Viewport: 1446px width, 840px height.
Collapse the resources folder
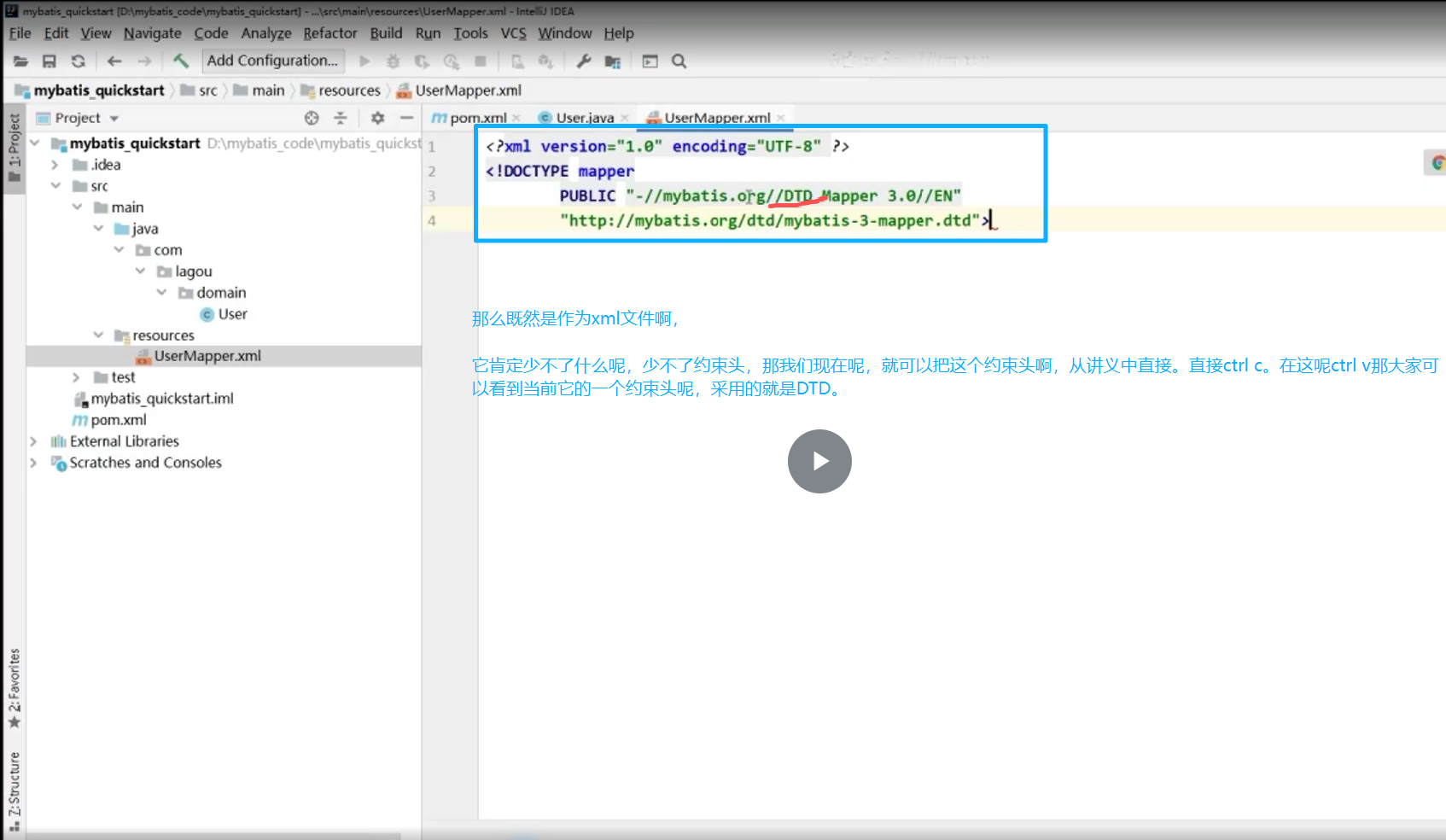(x=98, y=335)
